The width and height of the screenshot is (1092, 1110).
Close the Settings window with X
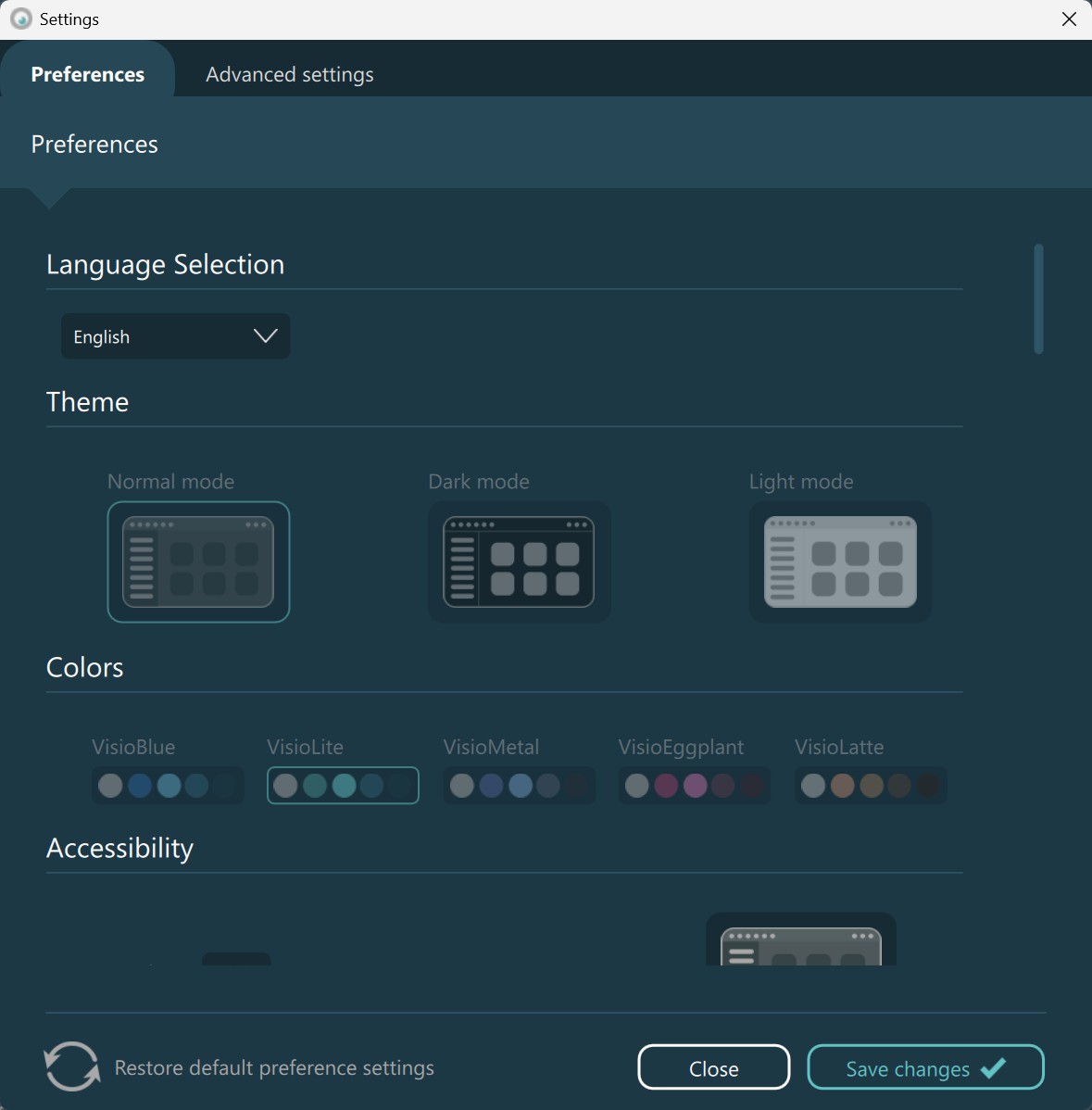(x=1069, y=19)
